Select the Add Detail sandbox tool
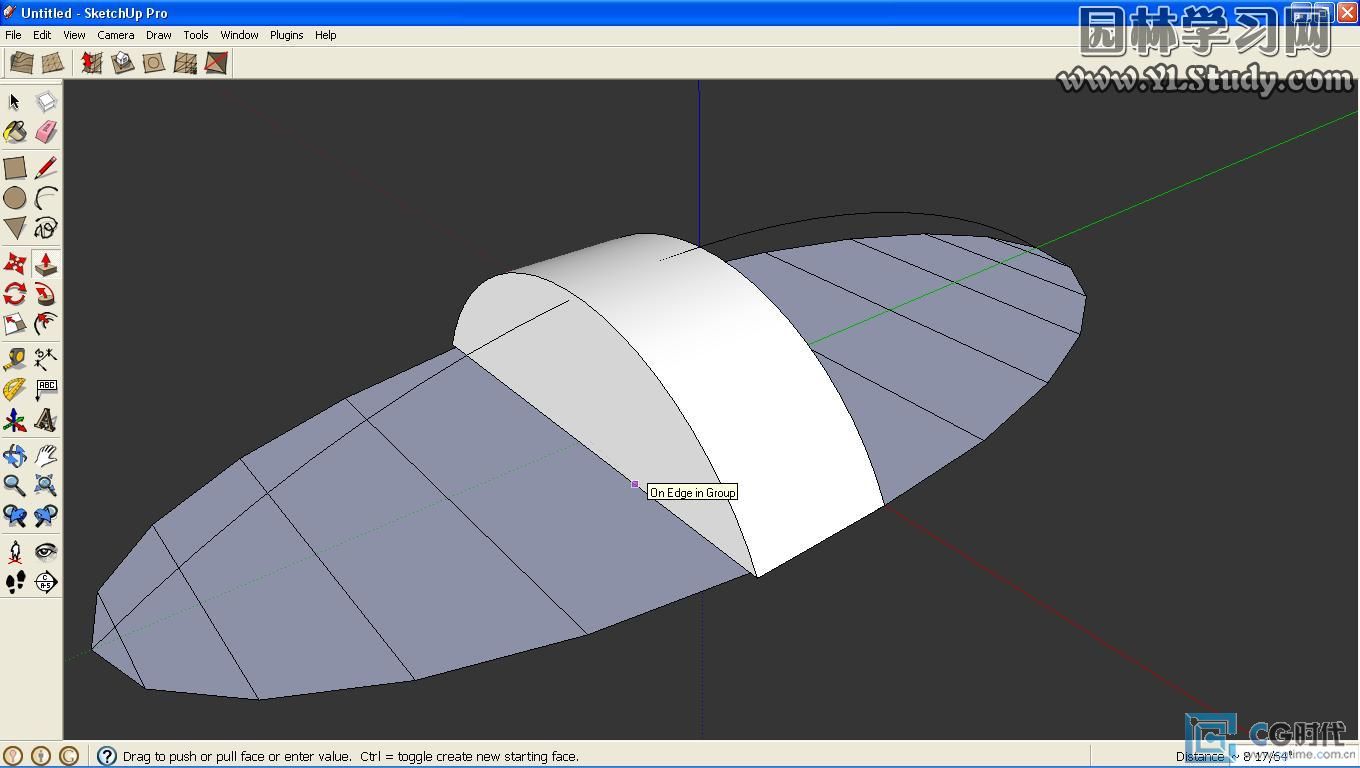The image size is (1360, 768). pos(185,63)
